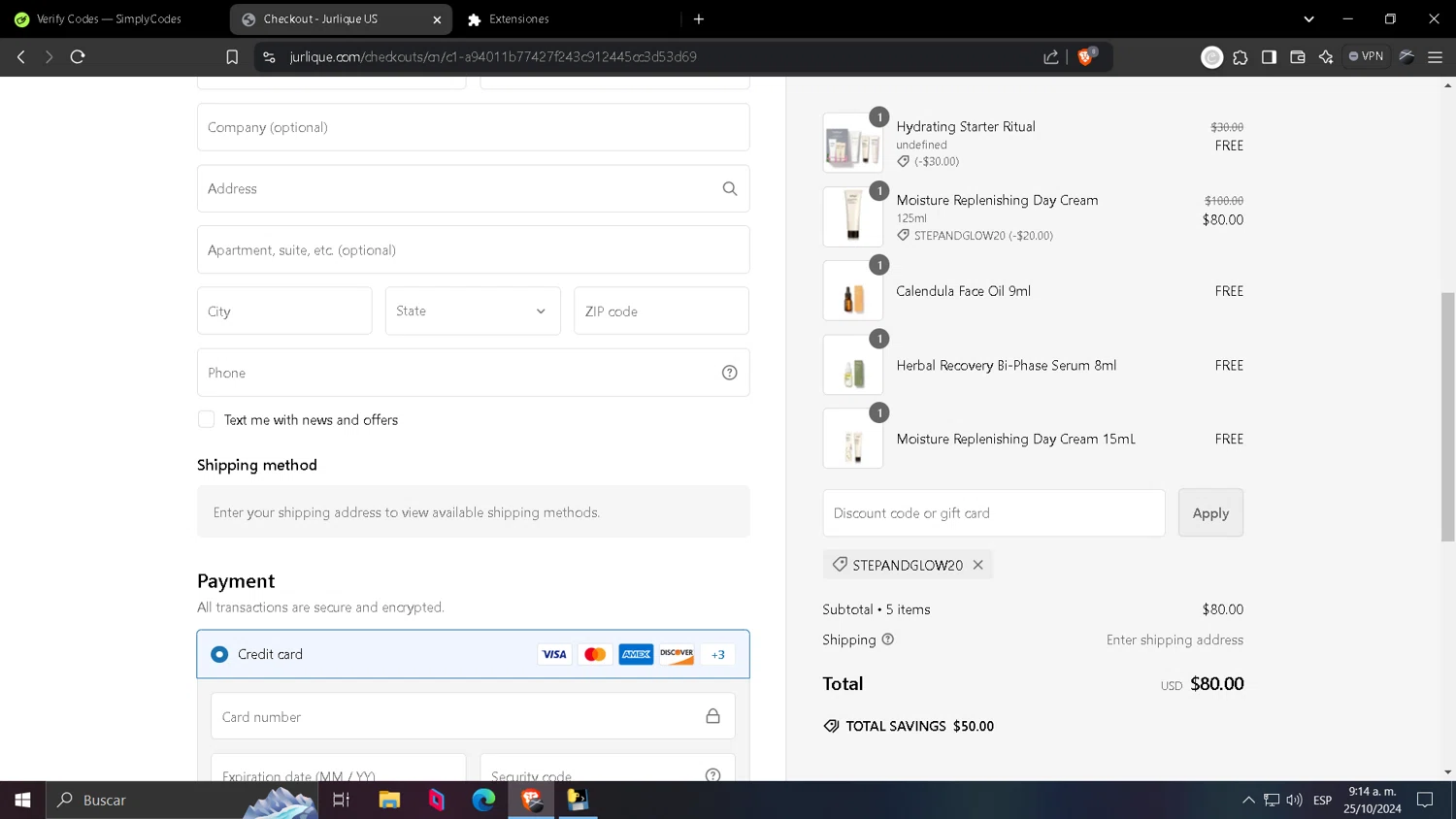Click the Phone input field
This screenshot has height=819, width=1456.
pos(474,373)
